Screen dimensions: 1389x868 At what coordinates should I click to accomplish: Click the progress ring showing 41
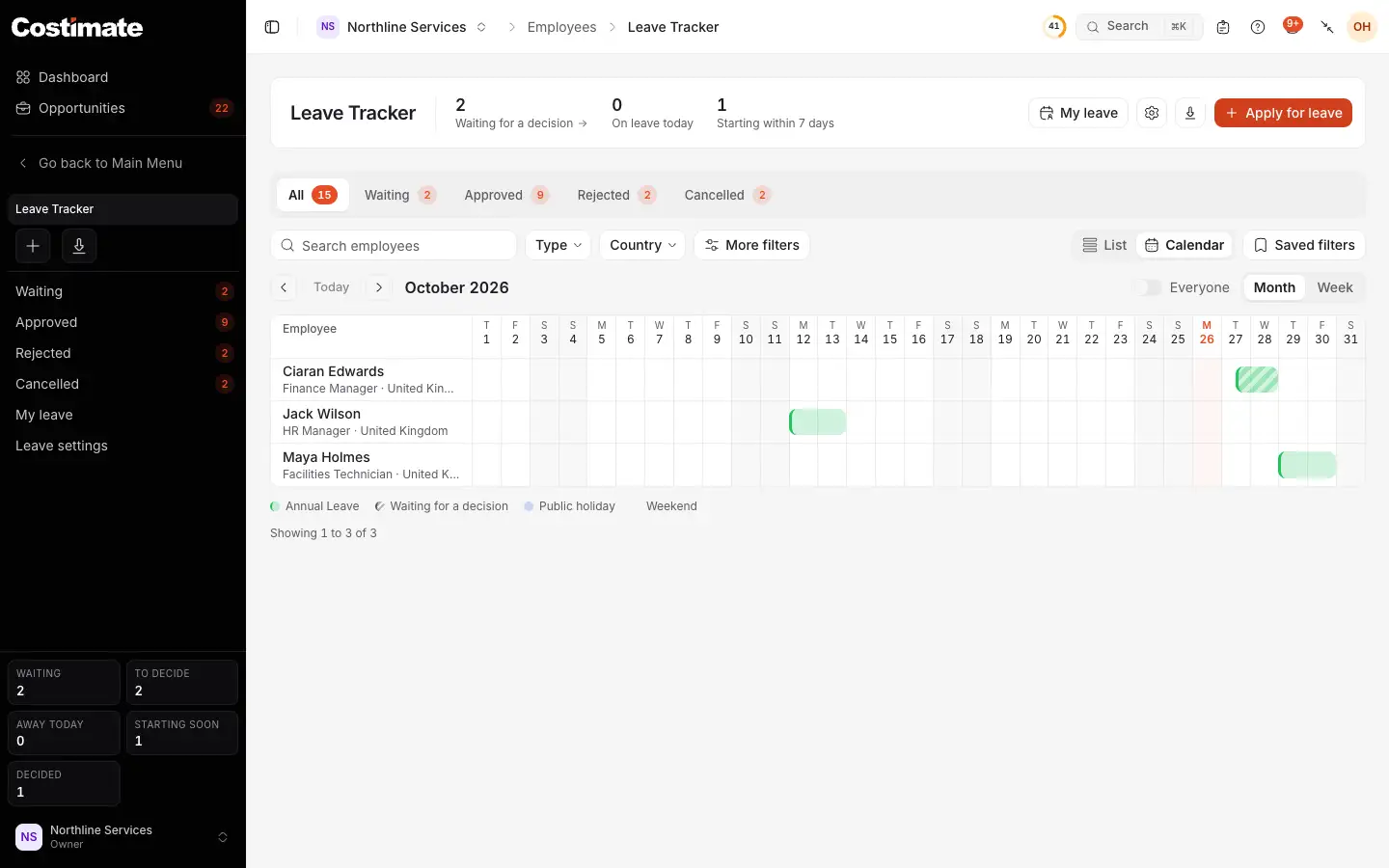coord(1054,27)
